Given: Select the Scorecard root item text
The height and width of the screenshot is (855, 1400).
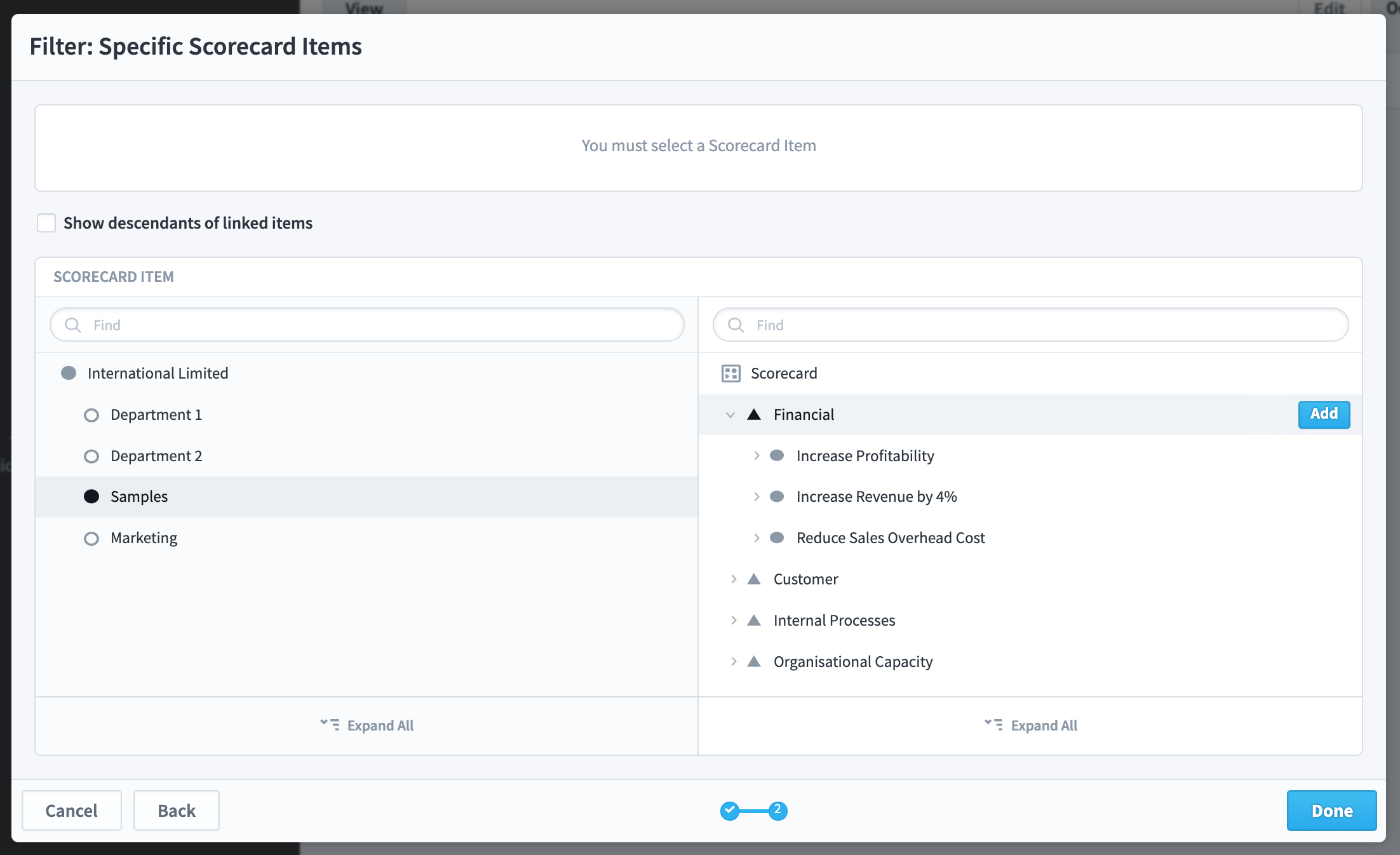Looking at the screenshot, I should [784, 374].
